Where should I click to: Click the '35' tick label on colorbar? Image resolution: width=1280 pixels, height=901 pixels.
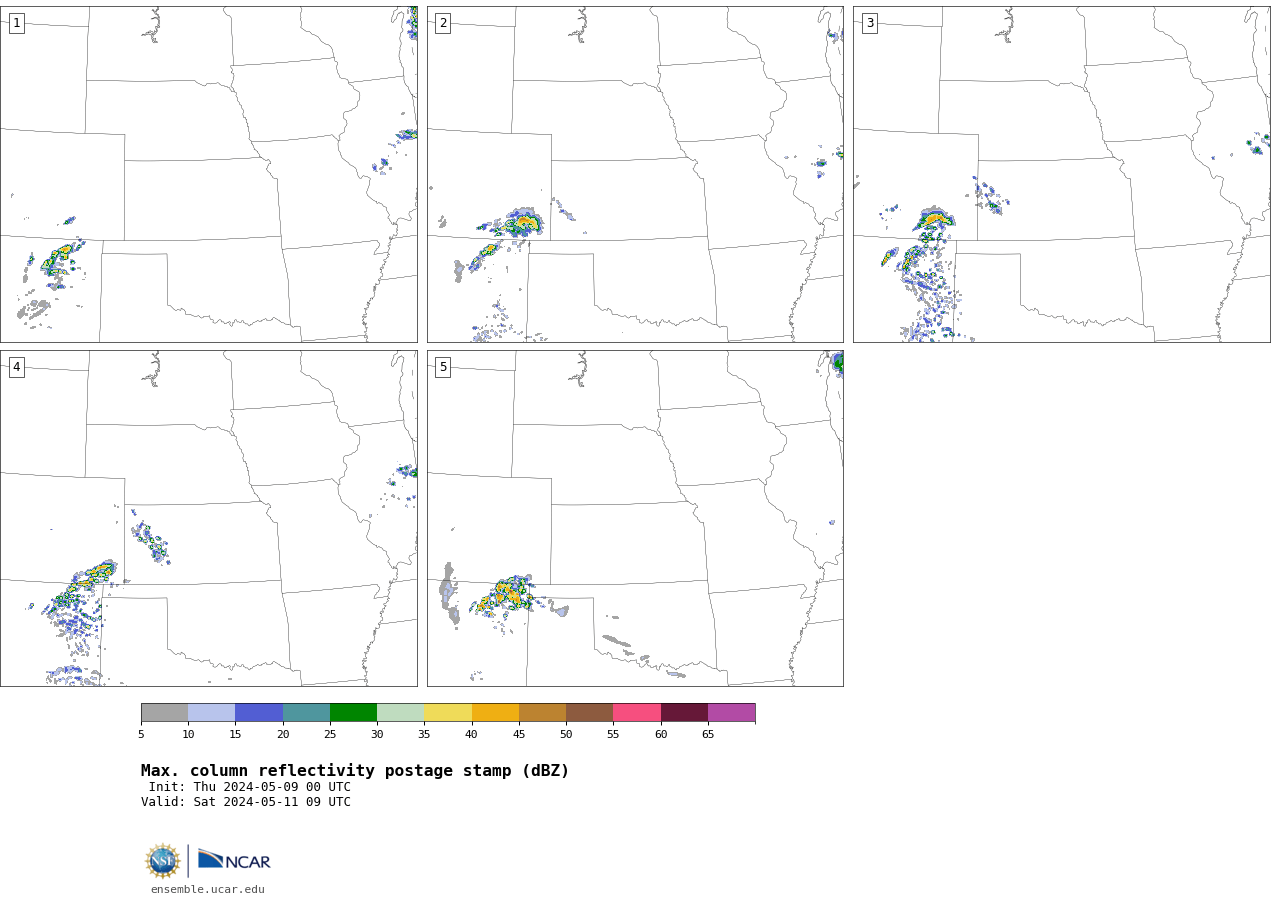[x=424, y=735]
